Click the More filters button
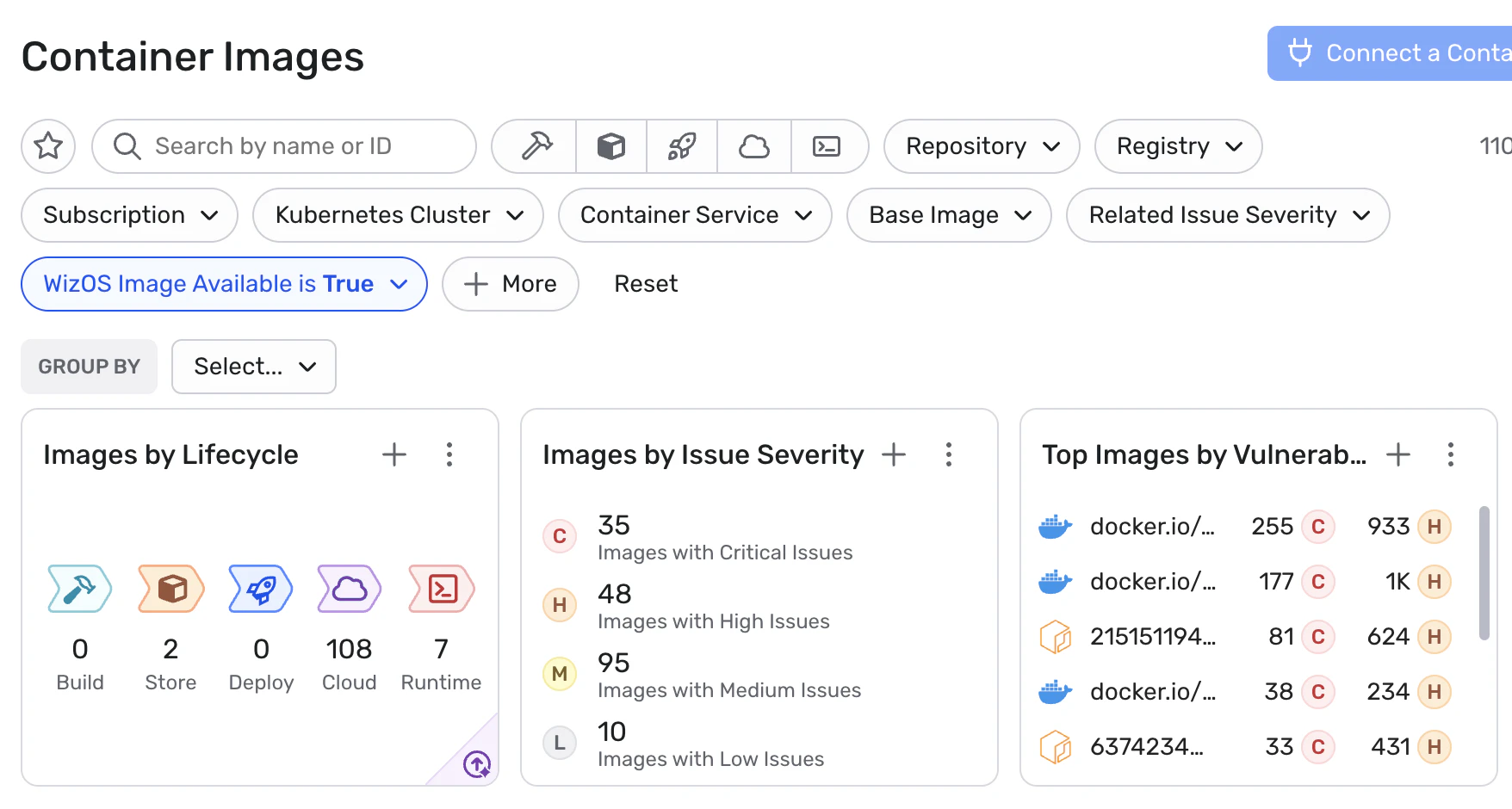 click(511, 284)
